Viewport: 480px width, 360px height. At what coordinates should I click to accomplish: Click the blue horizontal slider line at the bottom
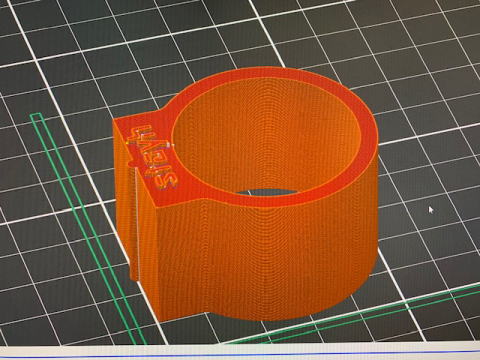tap(240, 354)
